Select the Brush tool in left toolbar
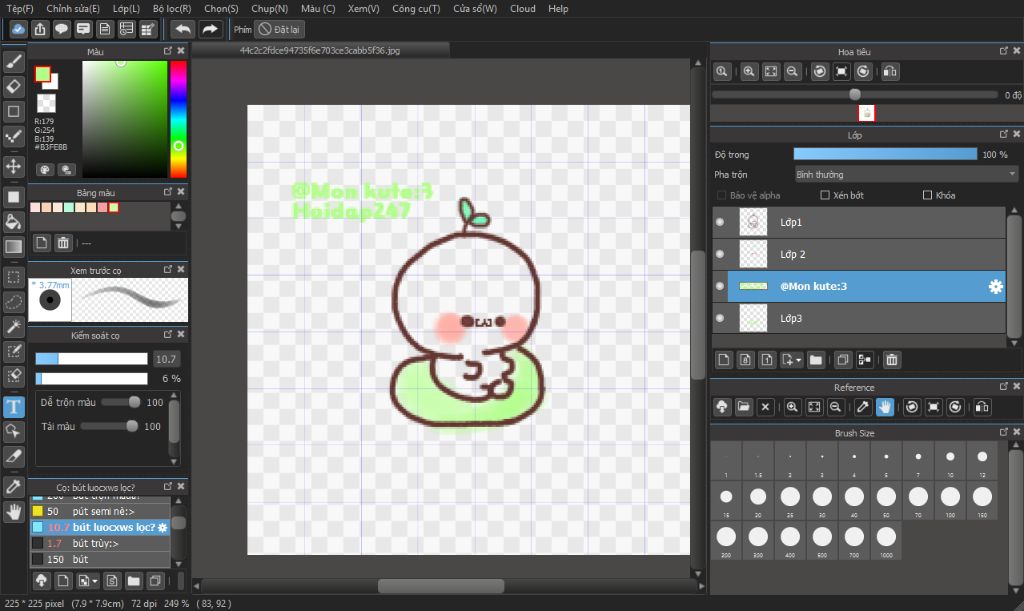This screenshot has height=611, width=1024. pyautogui.click(x=14, y=61)
